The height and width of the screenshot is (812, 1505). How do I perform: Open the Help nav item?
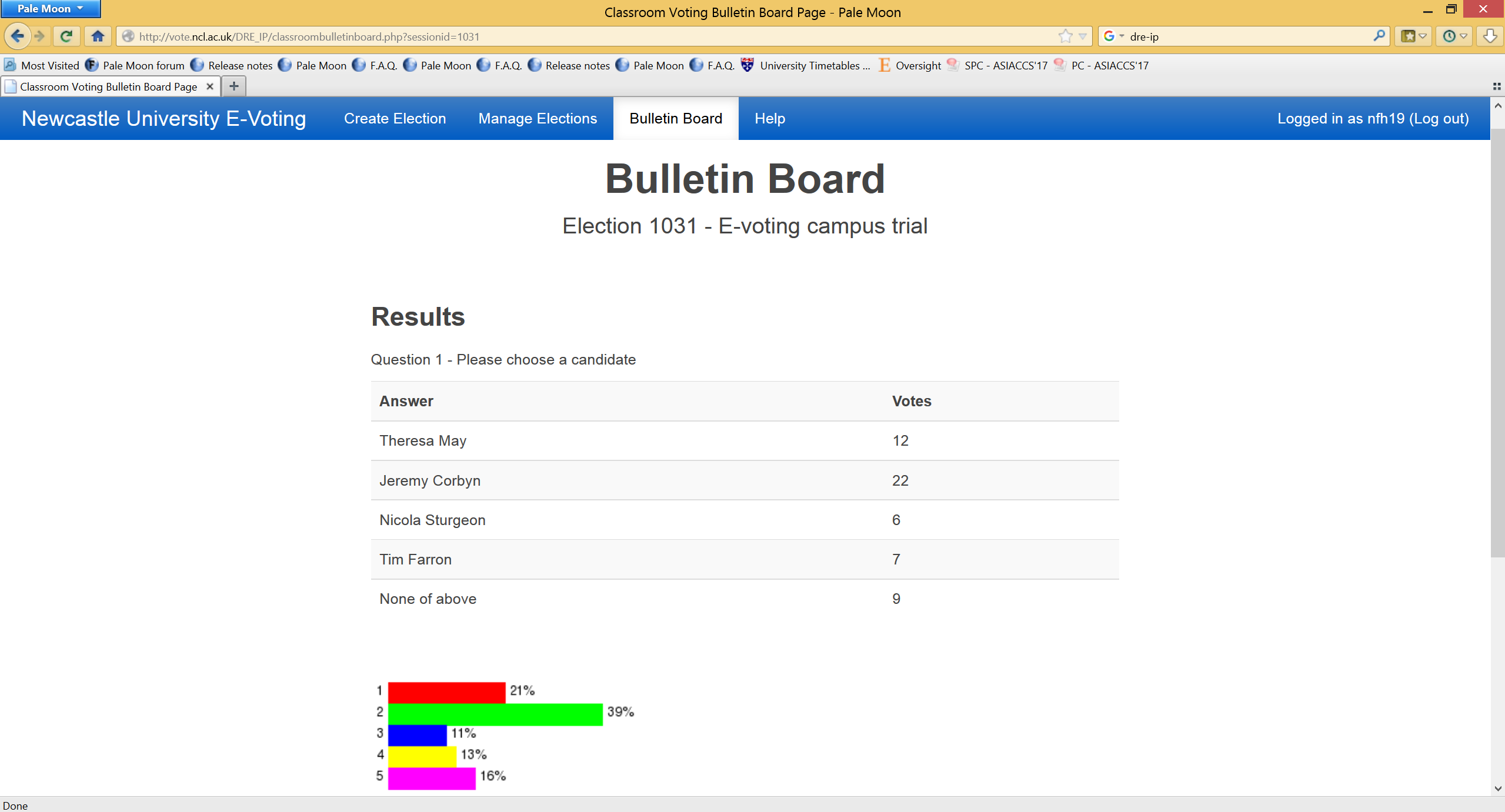coord(769,119)
